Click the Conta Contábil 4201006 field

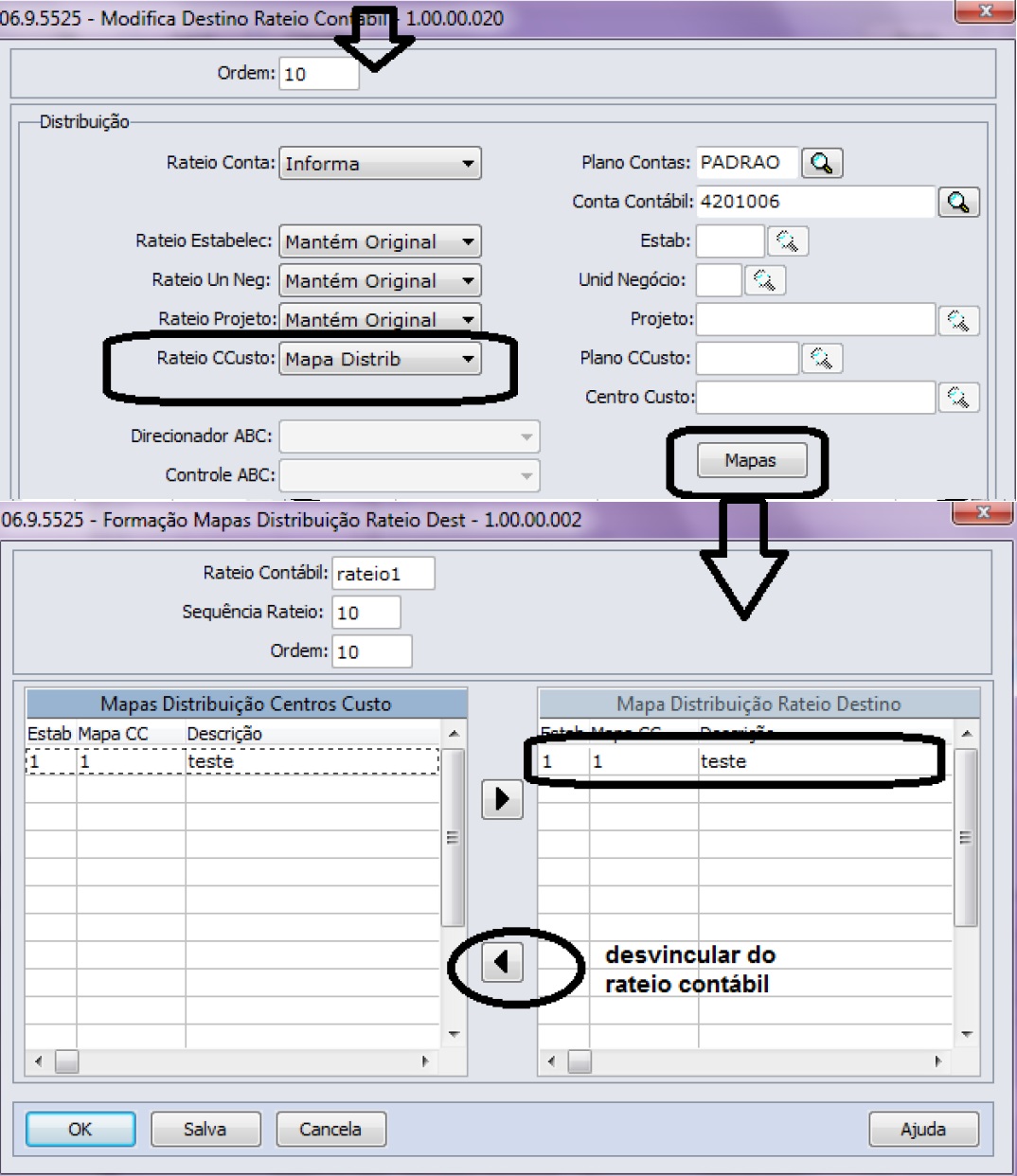(815, 202)
